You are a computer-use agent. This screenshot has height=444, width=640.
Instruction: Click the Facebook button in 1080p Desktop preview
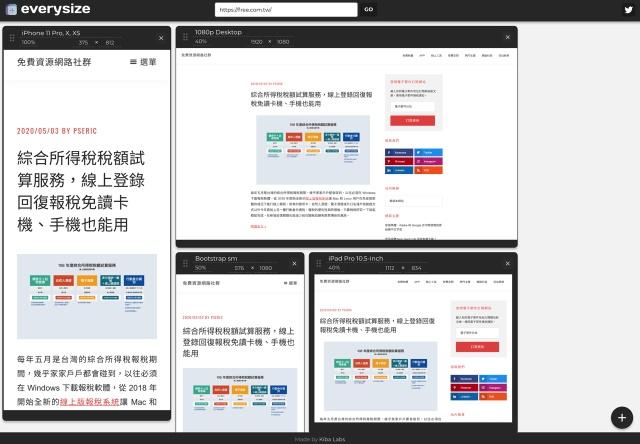[x=399, y=152]
